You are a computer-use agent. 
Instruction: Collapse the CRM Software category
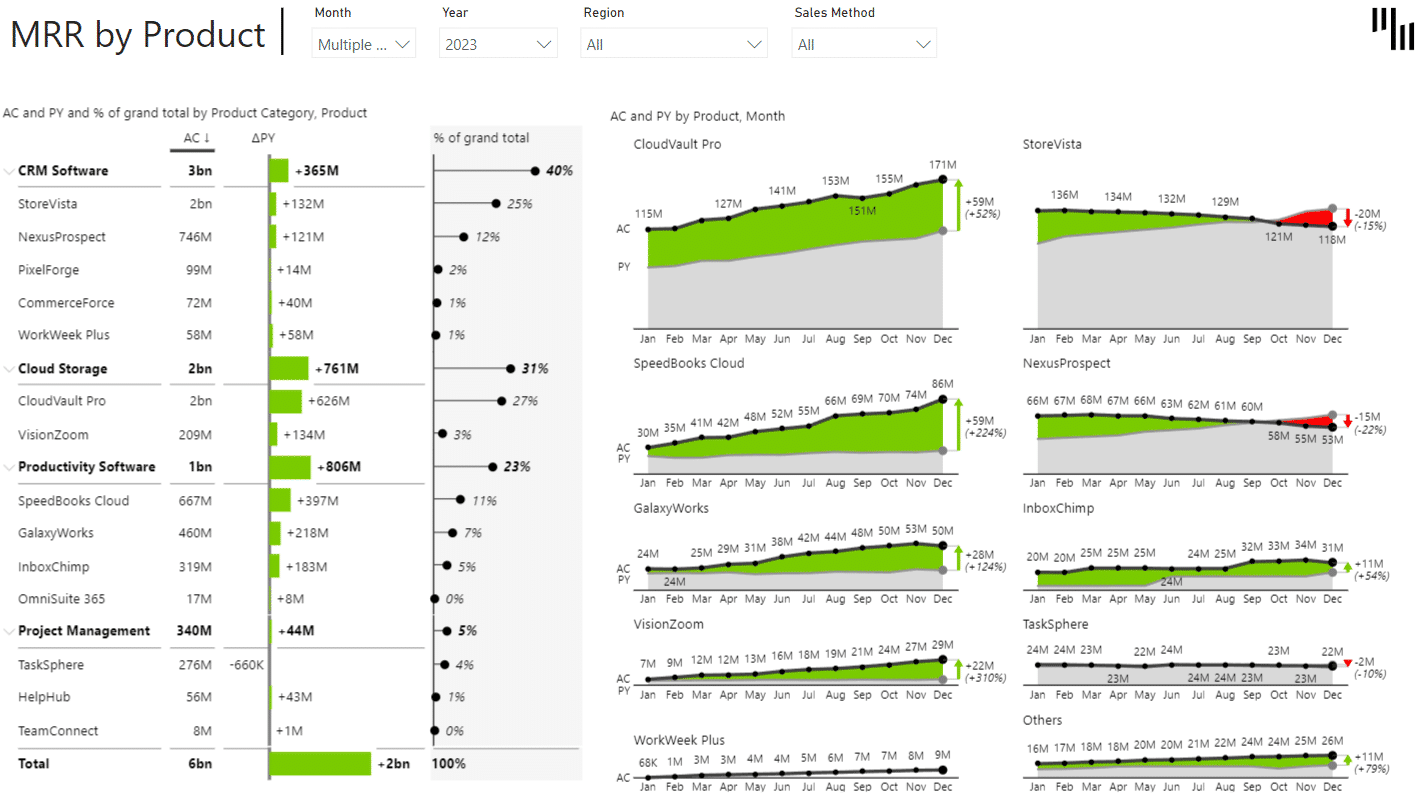(9, 170)
